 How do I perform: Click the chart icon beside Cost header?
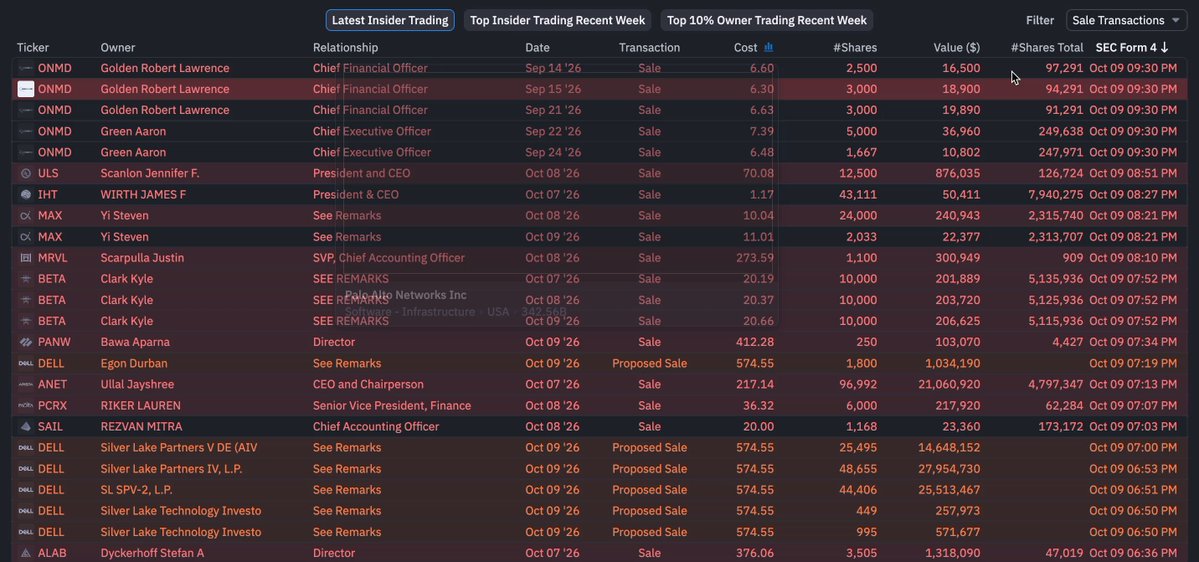(768, 47)
